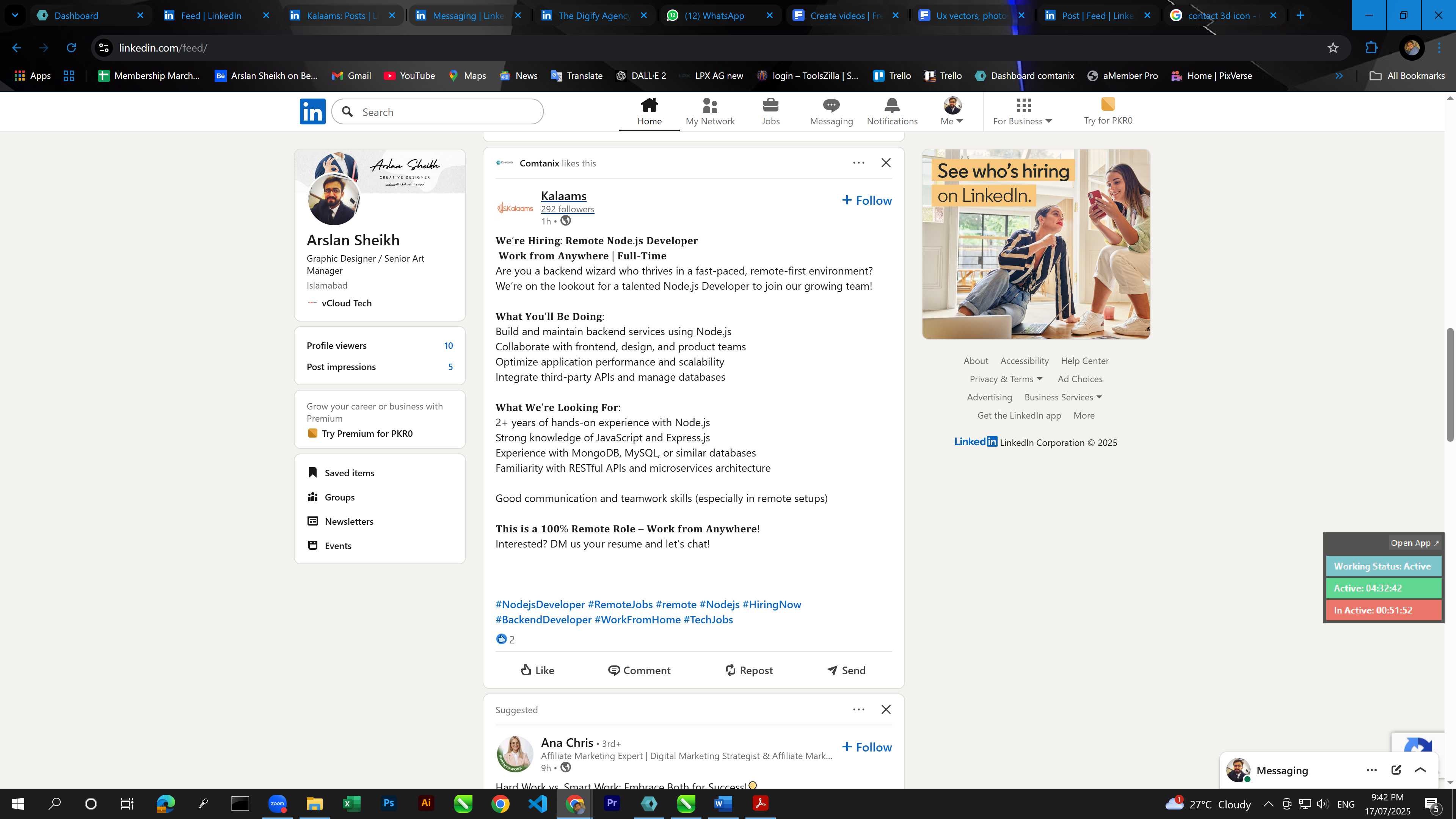Open Photoshop from taskbar
The image size is (1456, 819).
tap(389, 804)
